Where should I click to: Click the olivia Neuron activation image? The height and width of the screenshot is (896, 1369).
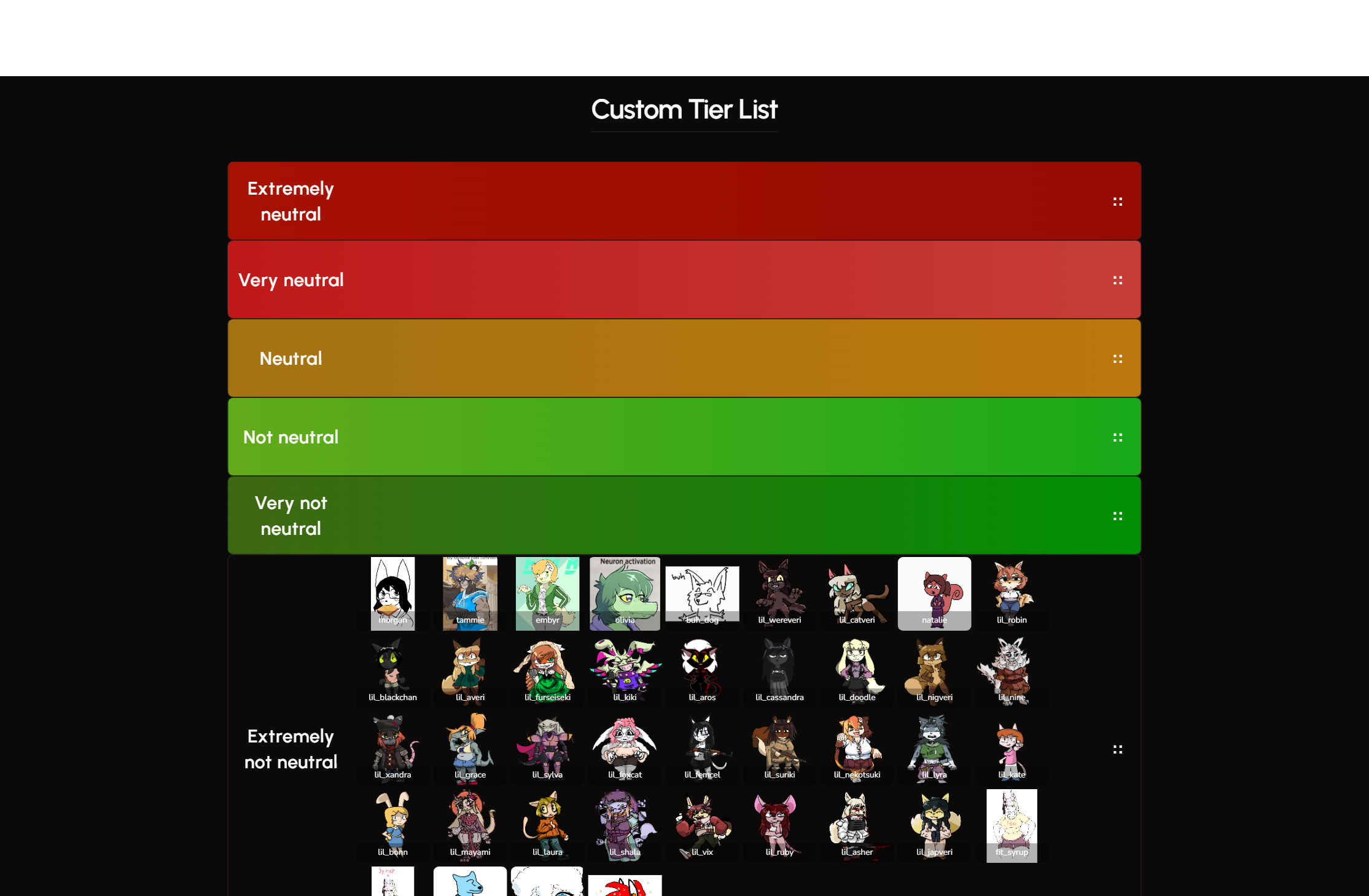tap(625, 594)
